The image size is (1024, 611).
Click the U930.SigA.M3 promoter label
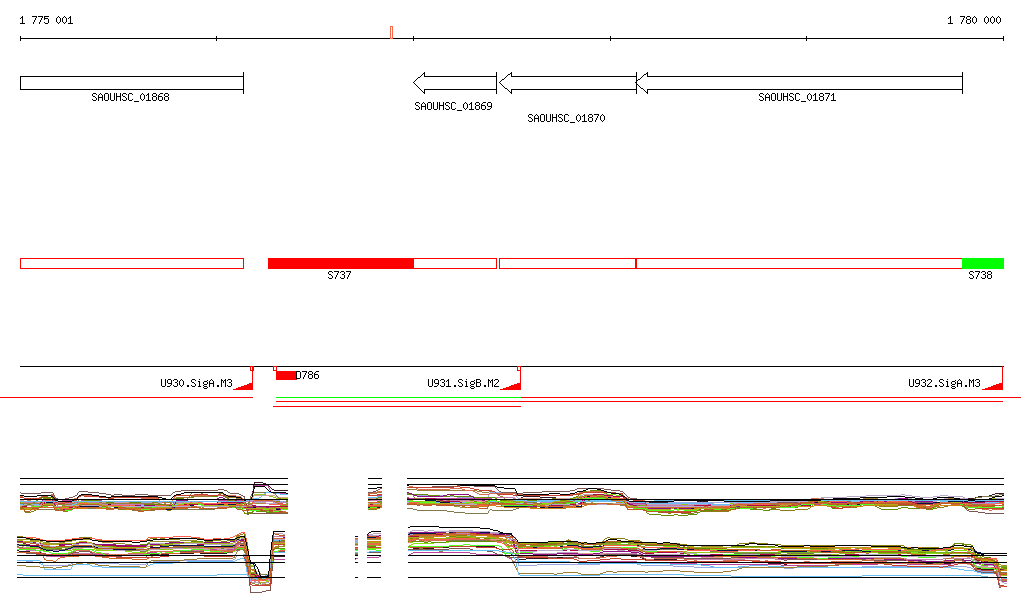(197, 383)
